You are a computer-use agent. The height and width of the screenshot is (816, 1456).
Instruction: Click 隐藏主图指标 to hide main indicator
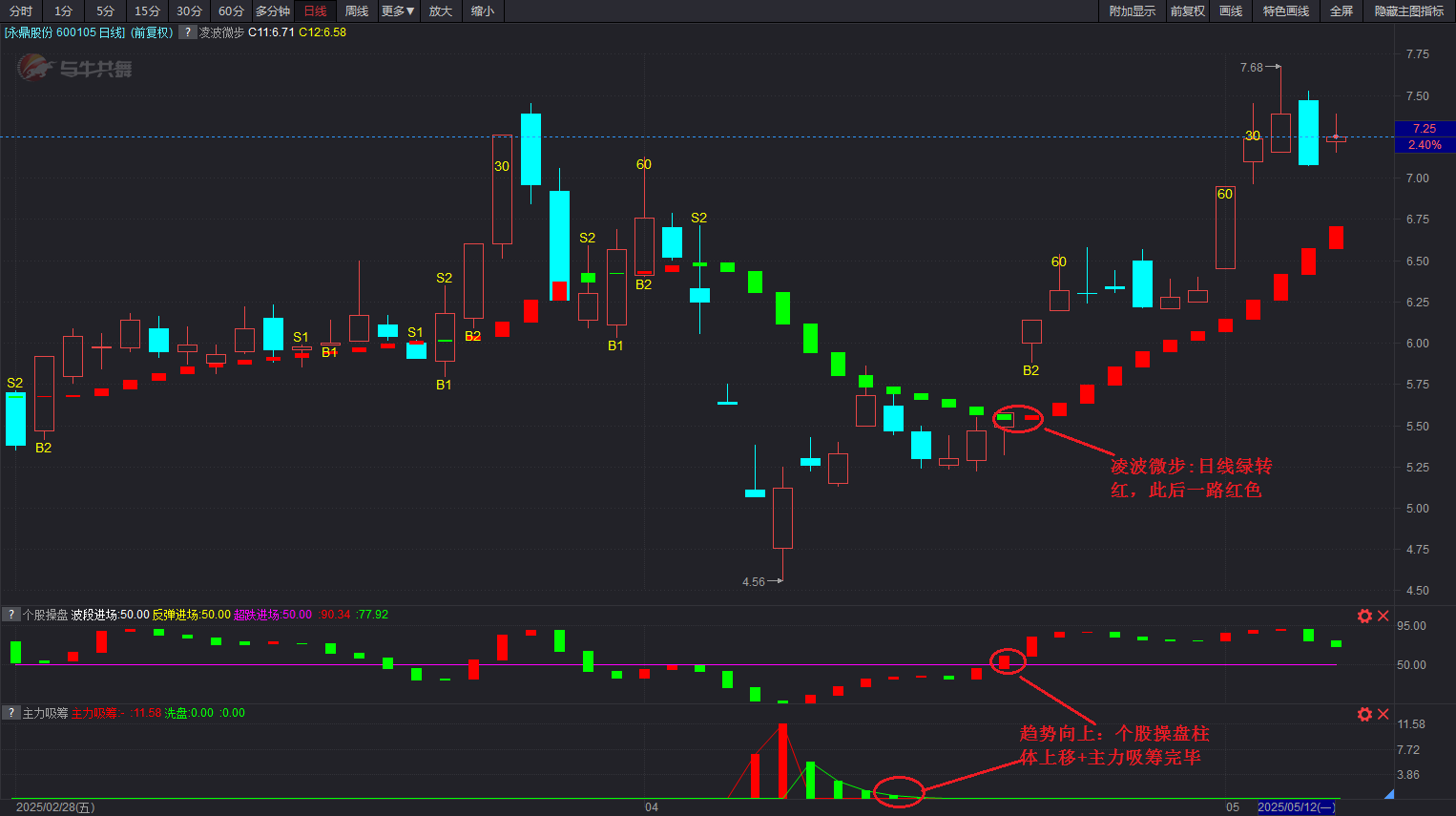pos(1409,11)
